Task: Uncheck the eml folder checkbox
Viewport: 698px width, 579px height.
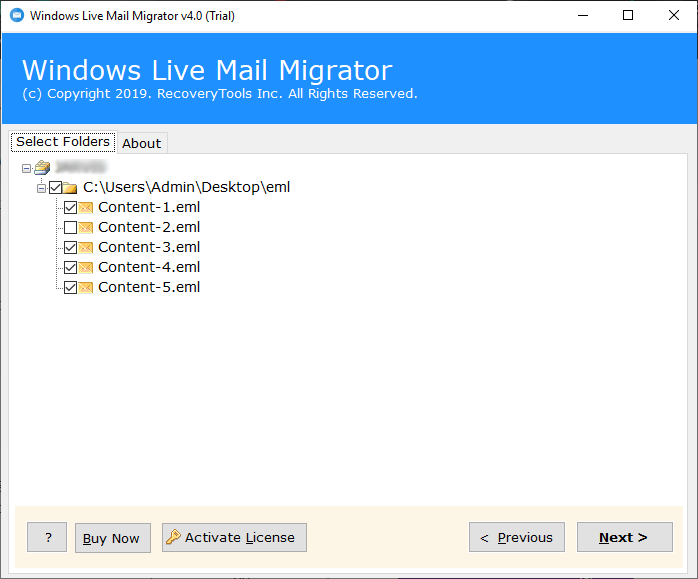Action: pos(56,187)
